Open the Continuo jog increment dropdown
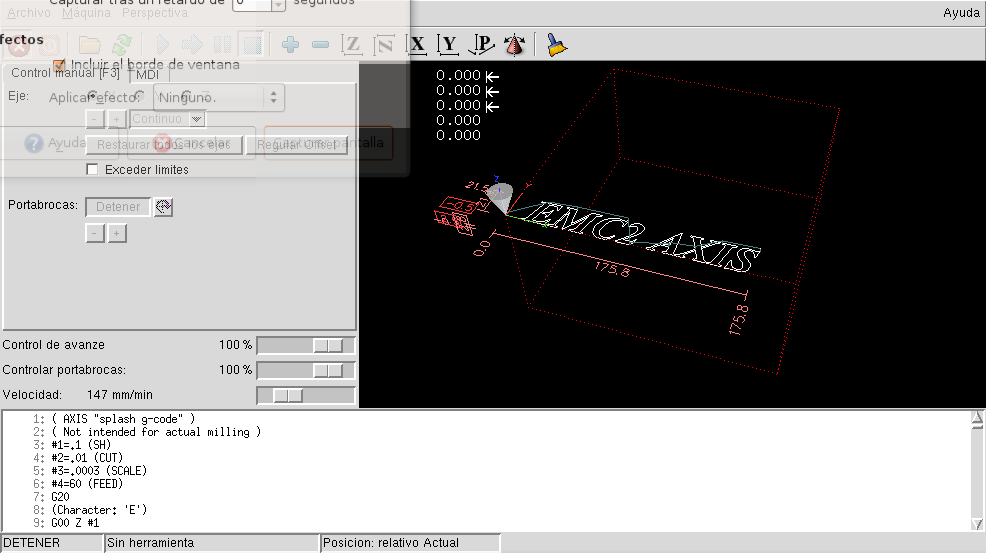This screenshot has height=553, width=986. [x=167, y=119]
